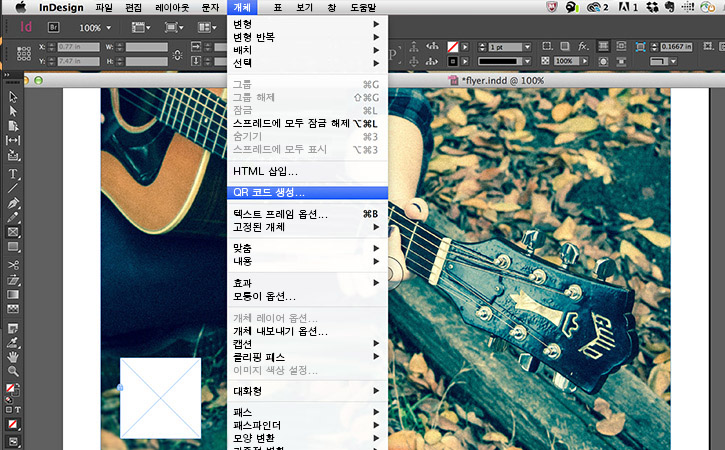The width and height of the screenshot is (725, 450).
Task: Open the Apple menu
Action: pos(21,7)
